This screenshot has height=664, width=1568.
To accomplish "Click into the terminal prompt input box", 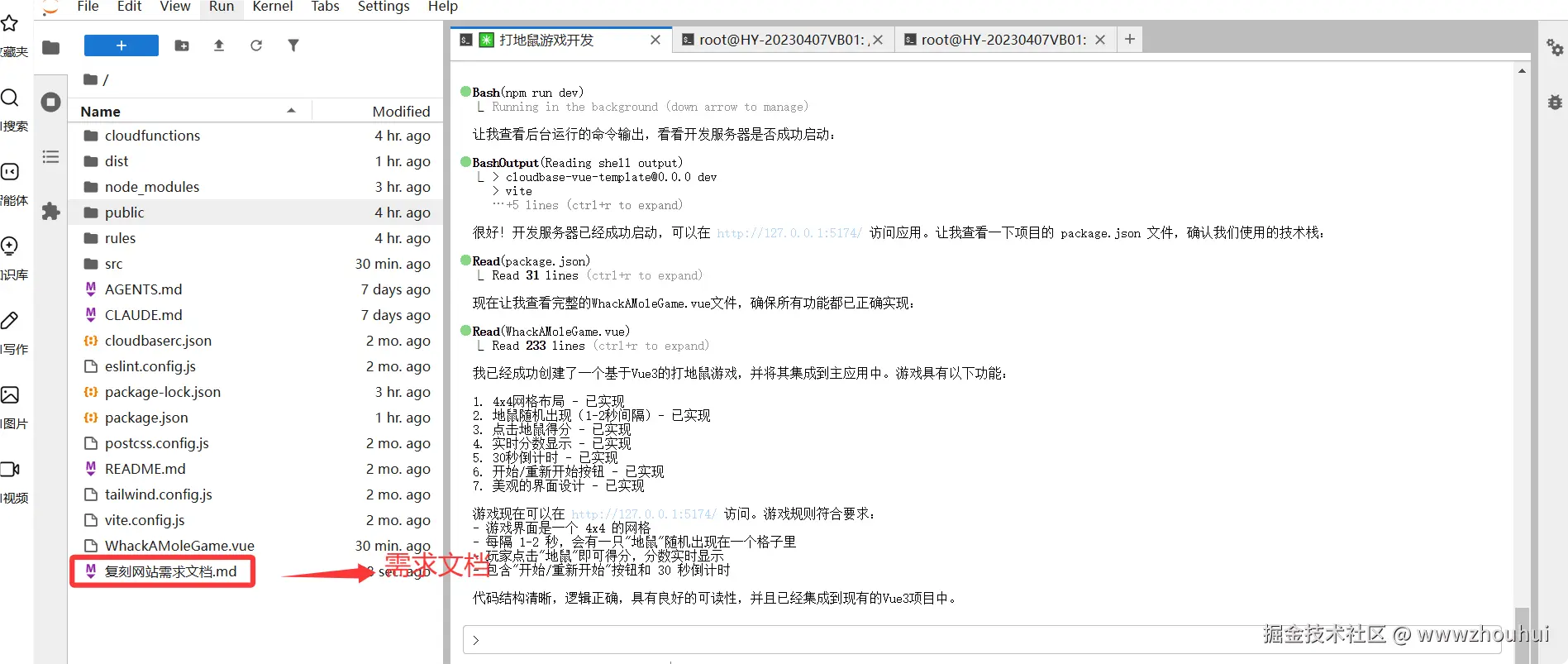I will pos(982,640).
